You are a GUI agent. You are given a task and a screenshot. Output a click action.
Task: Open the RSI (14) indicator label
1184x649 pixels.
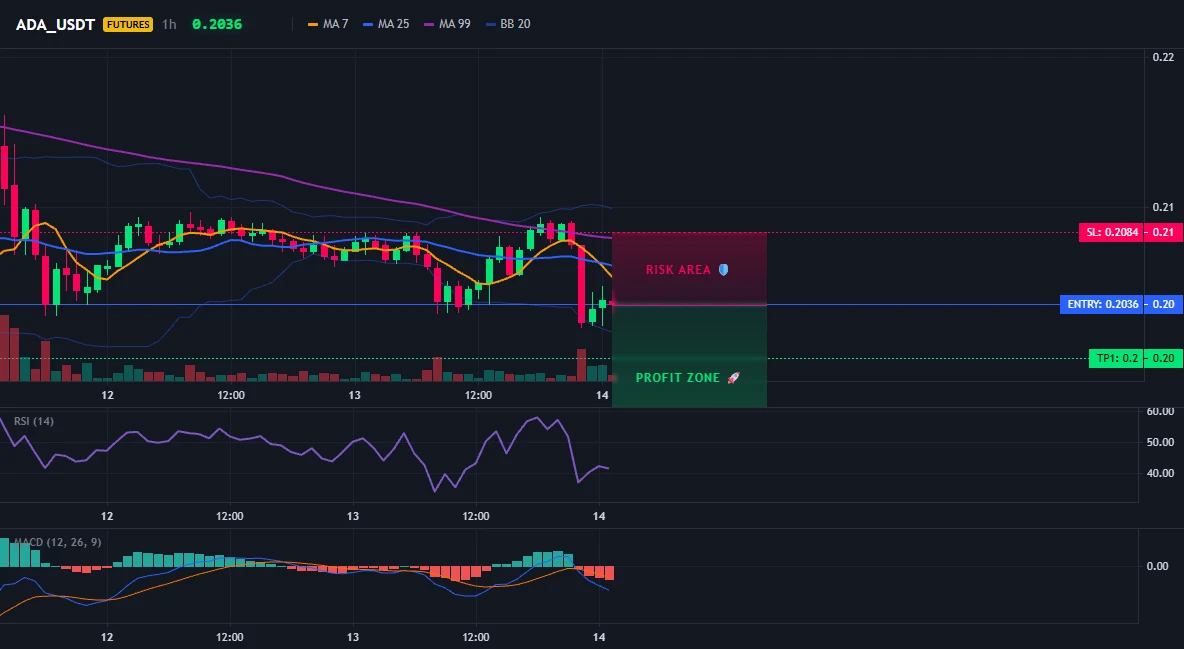tap(34, 422)
